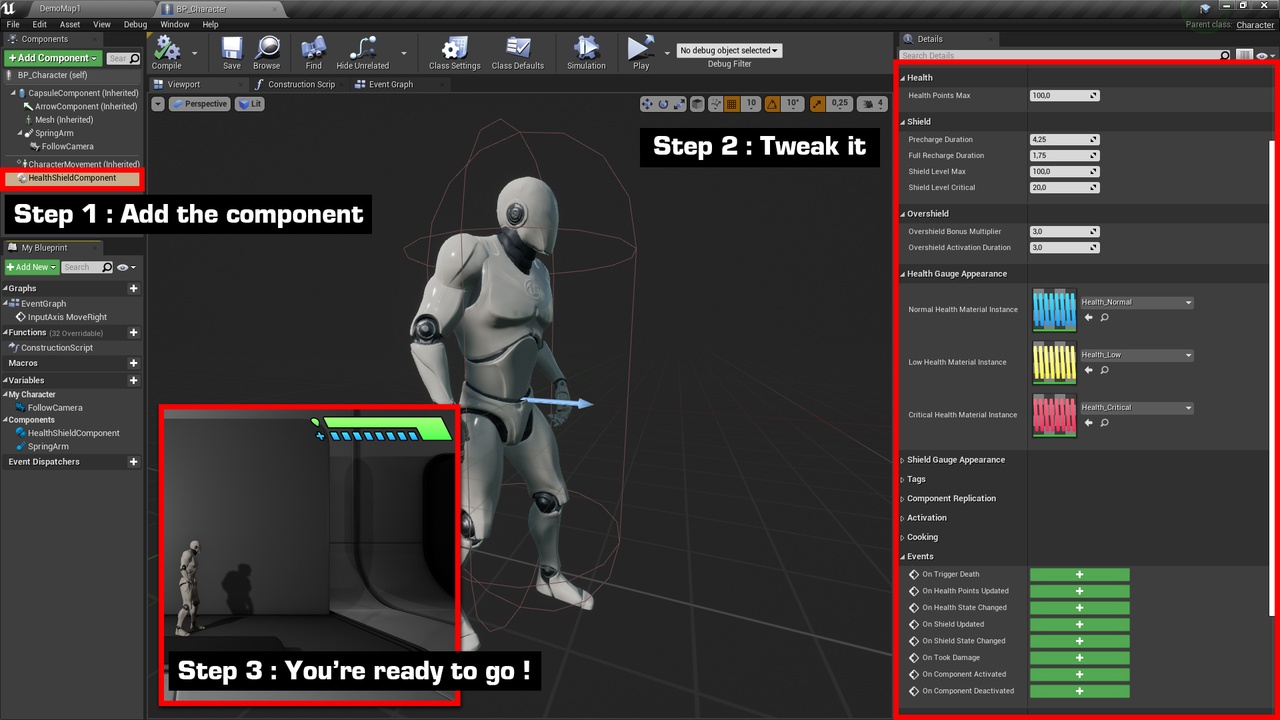Open Class Defaults
Image resolution: width=1280 pixels, height=720 pixels.
(518, 49)
